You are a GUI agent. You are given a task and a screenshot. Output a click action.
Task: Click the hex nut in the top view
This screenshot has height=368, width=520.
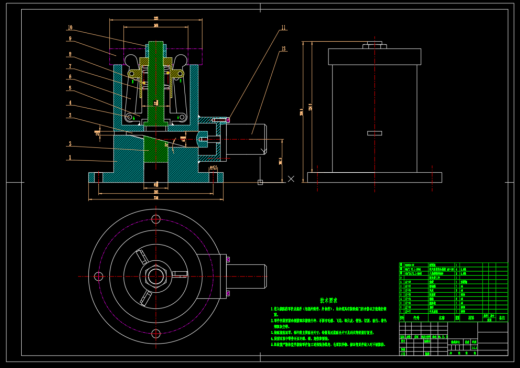[156, 276]
